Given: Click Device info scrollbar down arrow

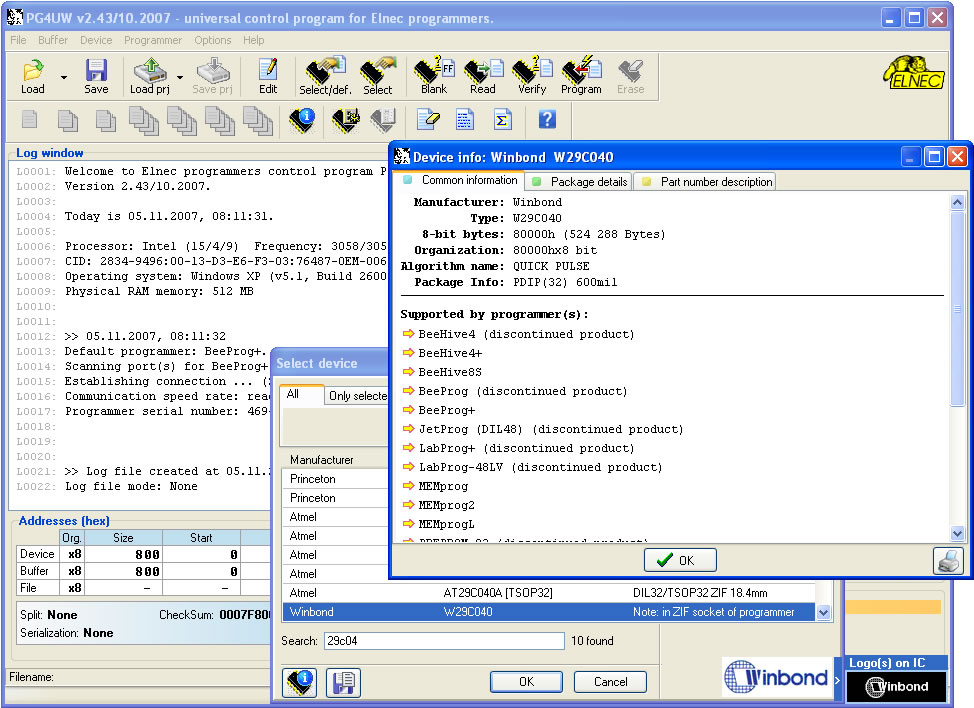Looking at the screenshot, I should pyautogui.click(x=957, y=533).
